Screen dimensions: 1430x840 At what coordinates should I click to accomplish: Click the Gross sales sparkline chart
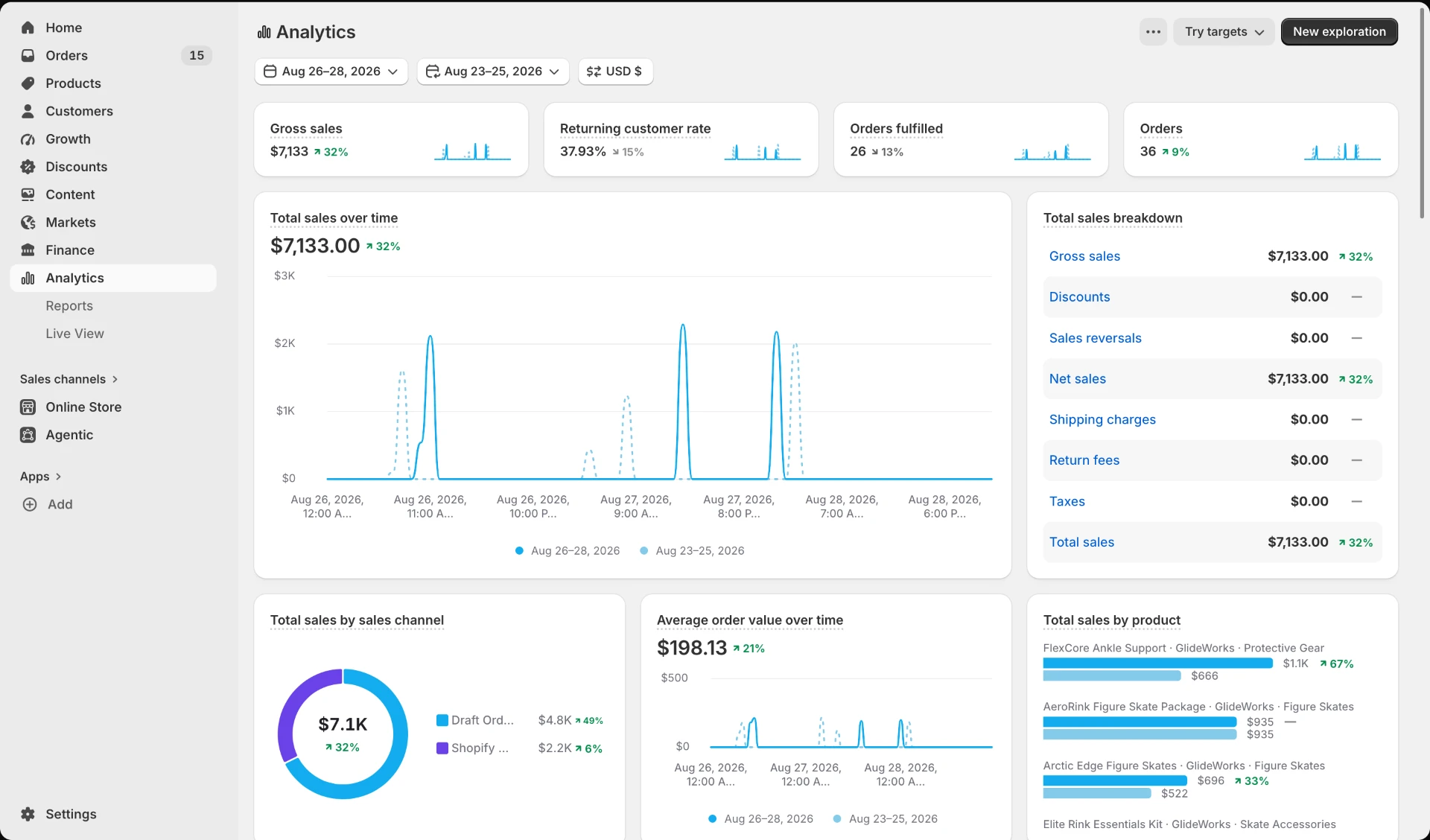(x=472, y=151)
